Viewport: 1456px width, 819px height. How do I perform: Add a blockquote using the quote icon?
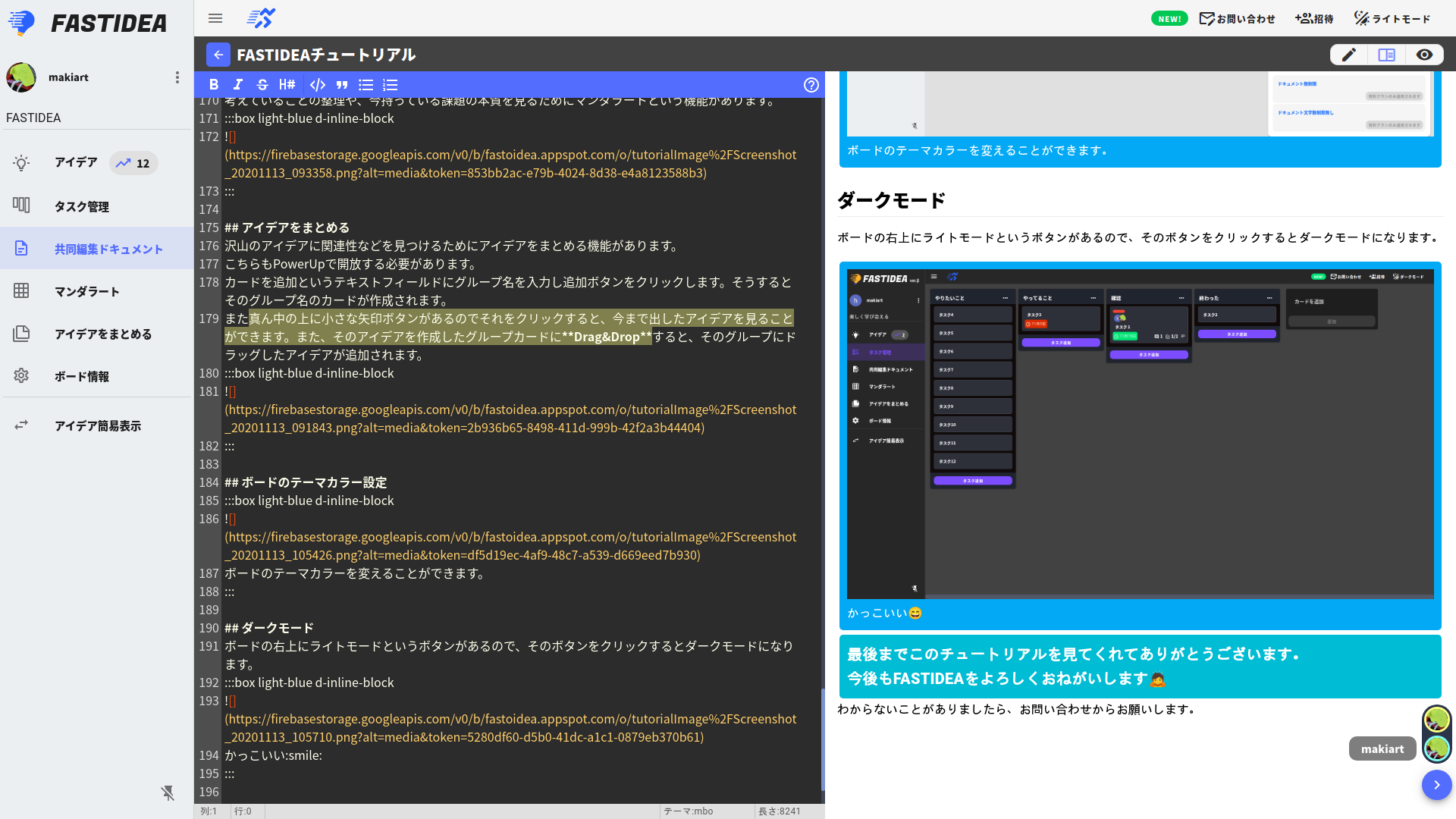coord(342,85)
